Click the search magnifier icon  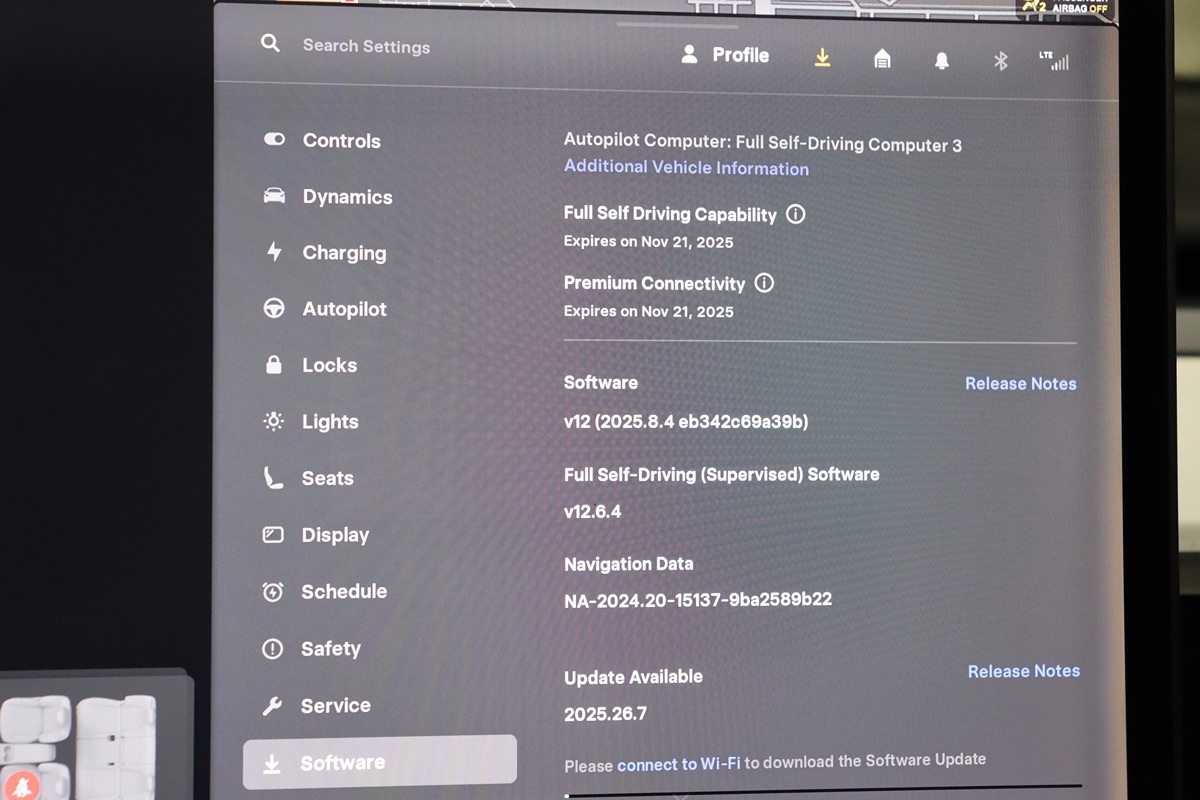[x=270, y=44]
